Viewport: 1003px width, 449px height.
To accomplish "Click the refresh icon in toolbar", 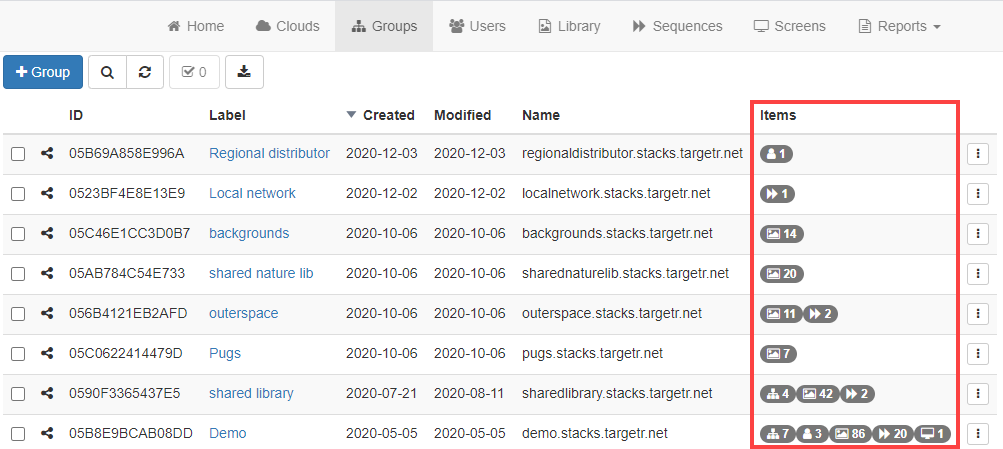I will coord(145,72).
